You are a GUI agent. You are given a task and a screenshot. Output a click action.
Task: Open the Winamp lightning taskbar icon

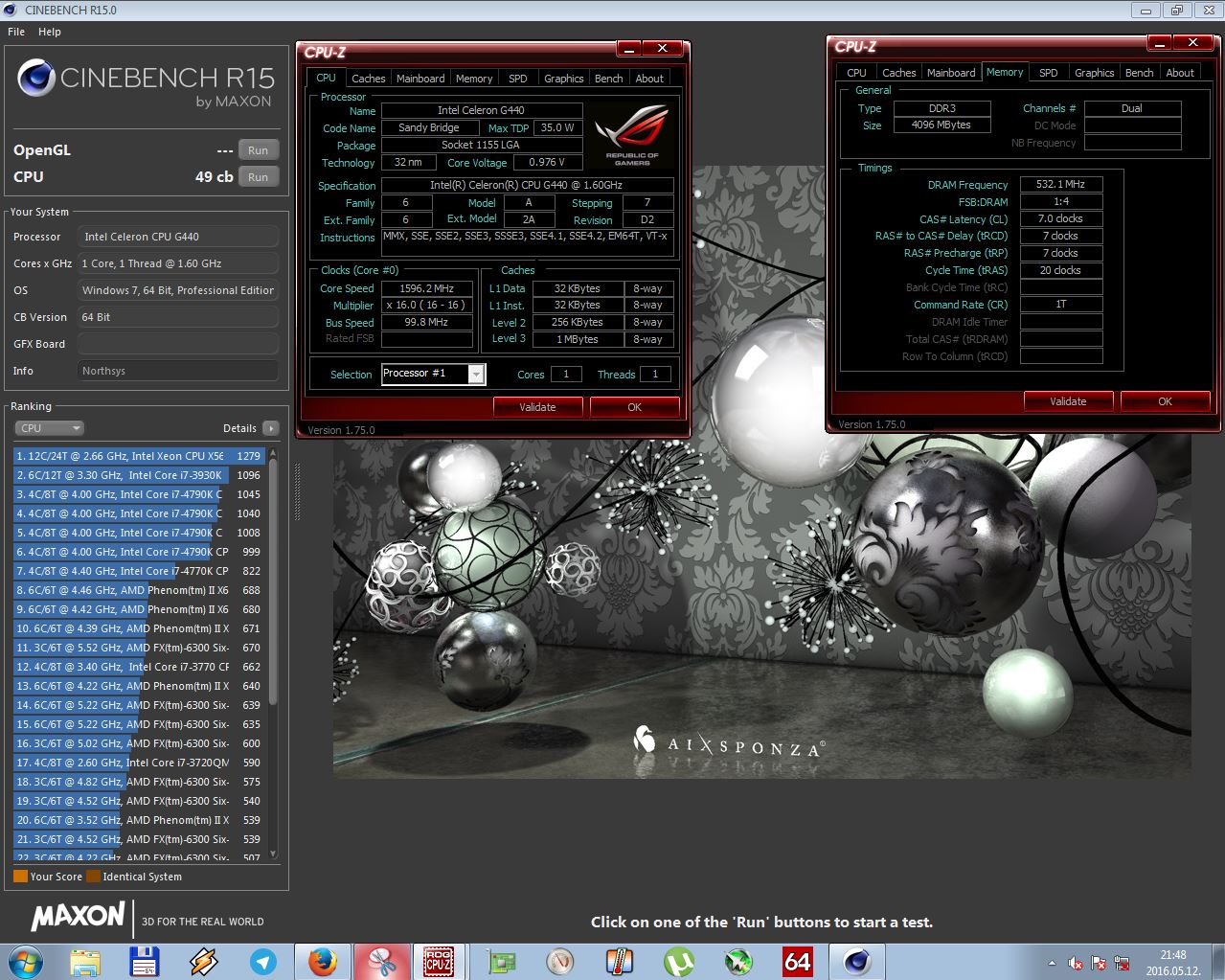tap(204, 961)
